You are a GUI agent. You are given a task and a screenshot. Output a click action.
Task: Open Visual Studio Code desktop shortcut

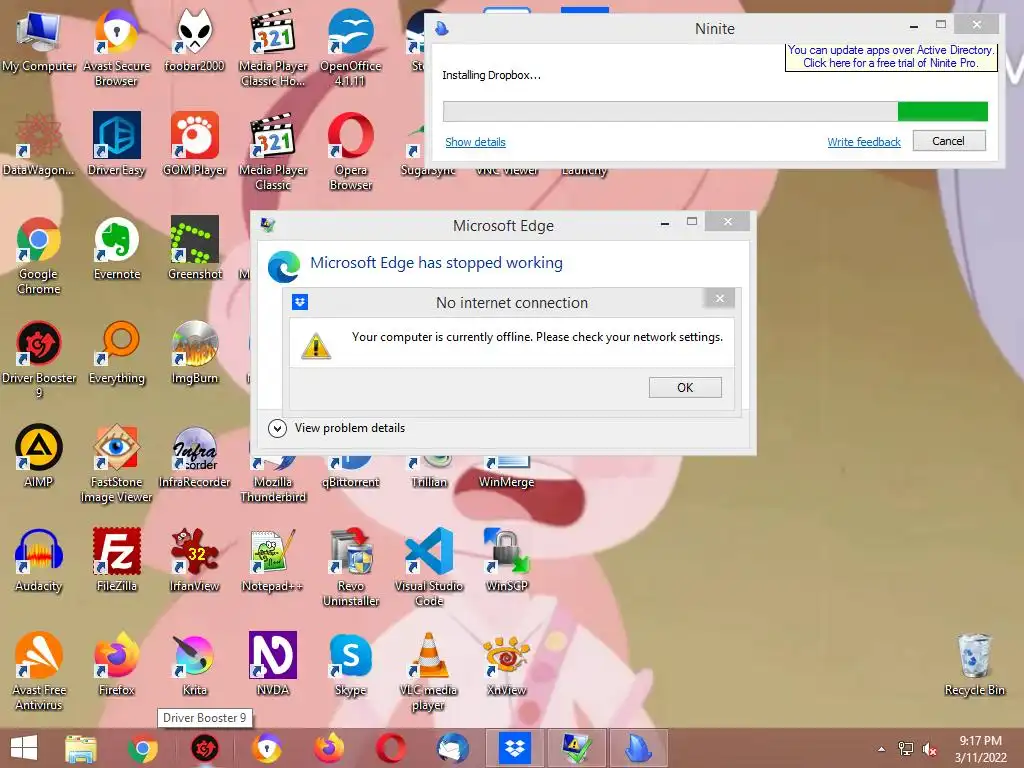point(428,567)
